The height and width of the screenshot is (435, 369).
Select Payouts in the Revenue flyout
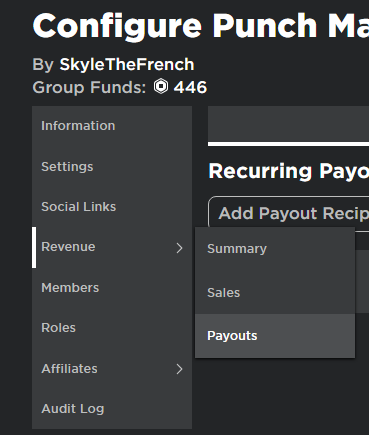275,336
